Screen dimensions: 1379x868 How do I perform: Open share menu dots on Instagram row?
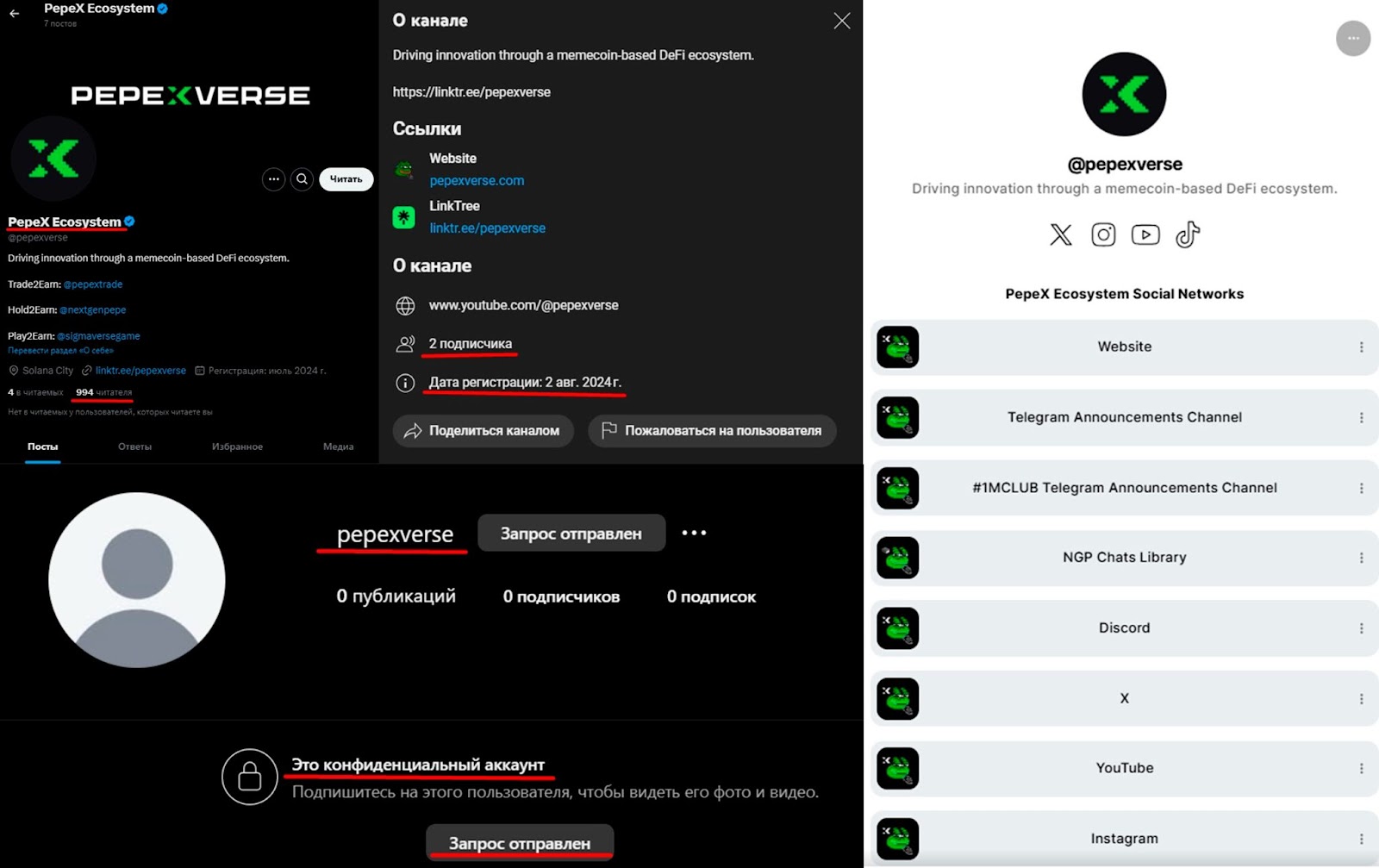1361,840
